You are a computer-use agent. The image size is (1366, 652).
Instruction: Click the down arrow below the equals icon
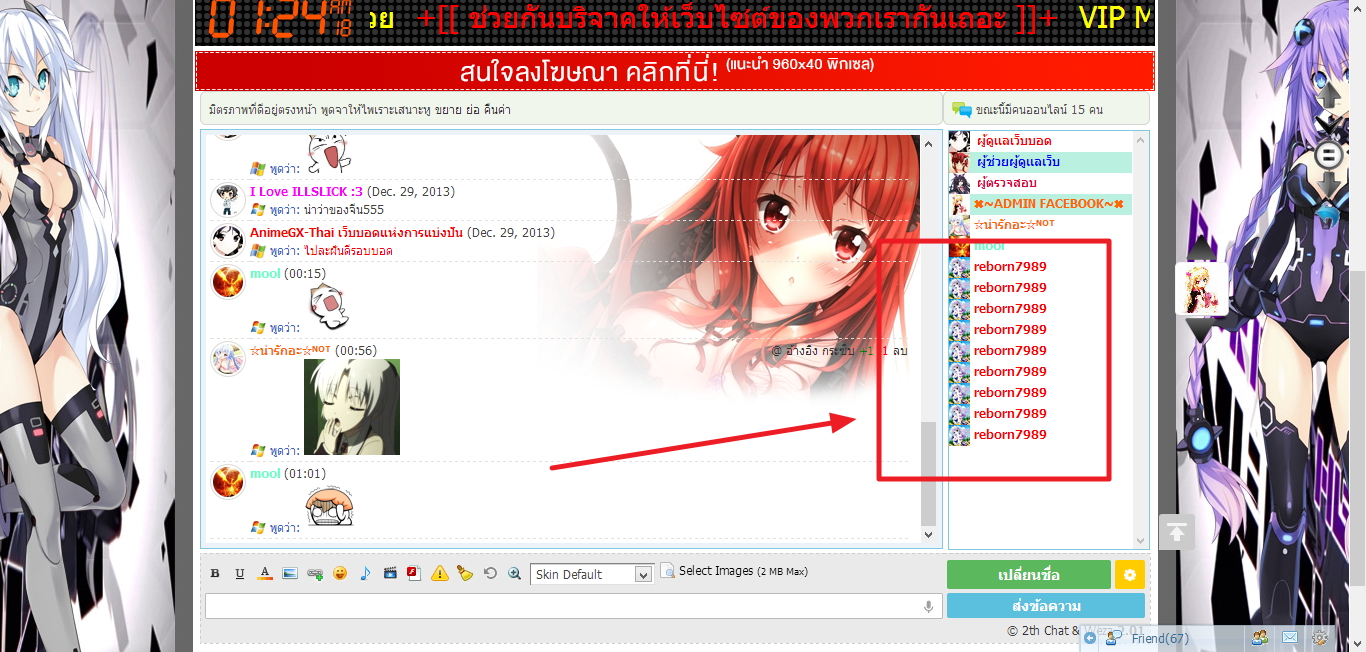pos(1329,186)
